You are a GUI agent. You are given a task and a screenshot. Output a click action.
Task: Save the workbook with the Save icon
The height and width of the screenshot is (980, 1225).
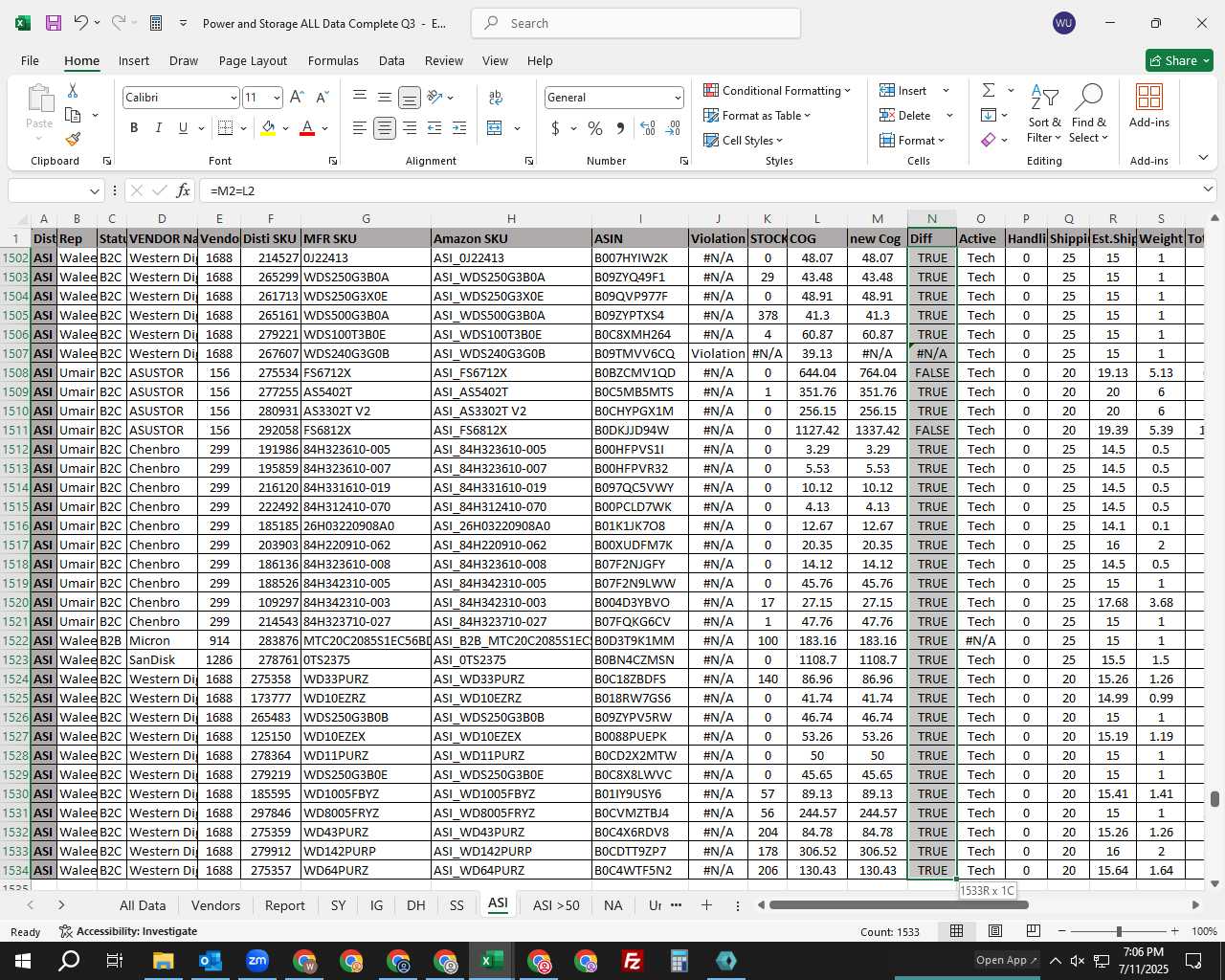(54, 23)
